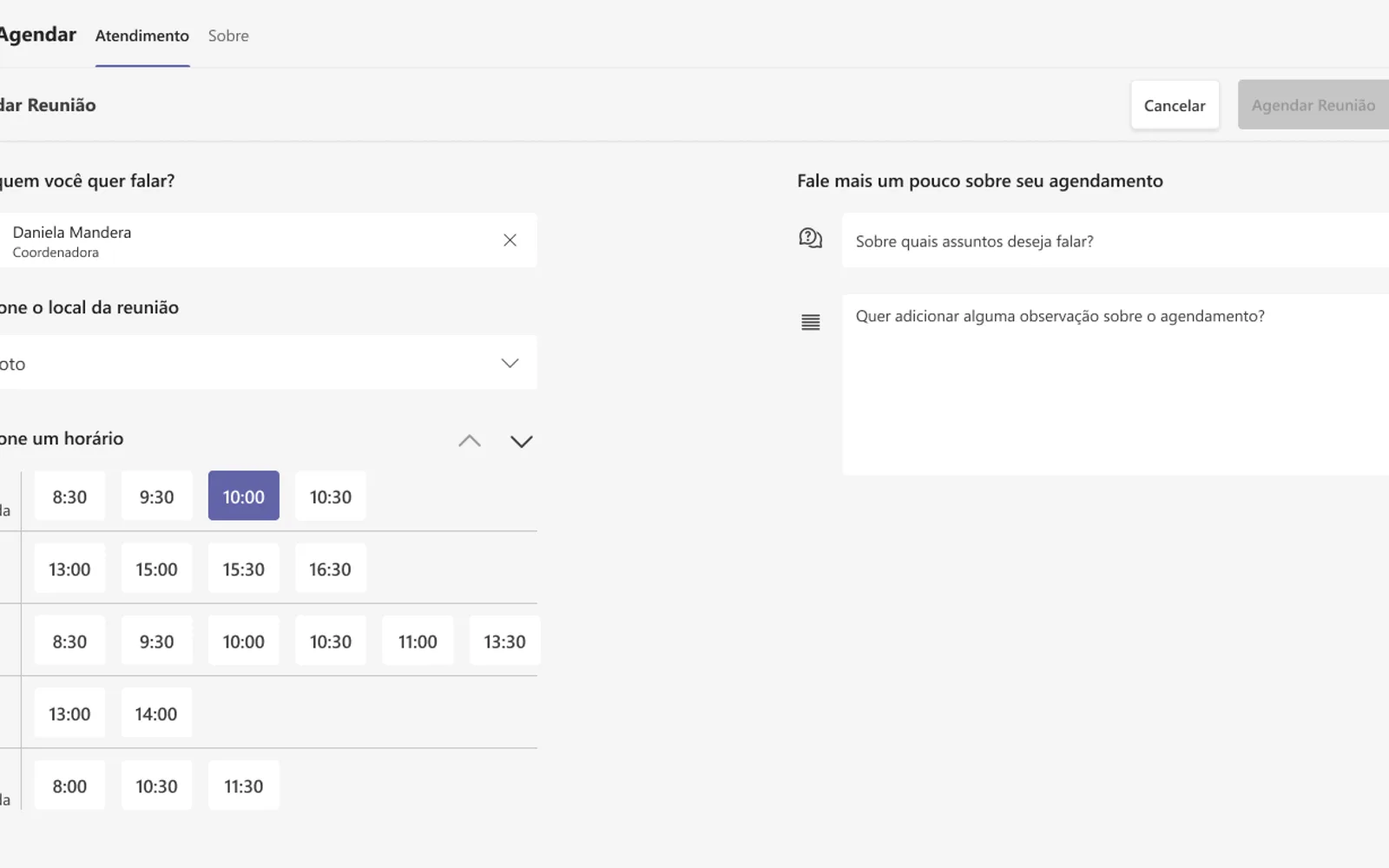The image size is (1389, 868).
Task: Pick 9:30 in the third row
Action: [156, 641]
